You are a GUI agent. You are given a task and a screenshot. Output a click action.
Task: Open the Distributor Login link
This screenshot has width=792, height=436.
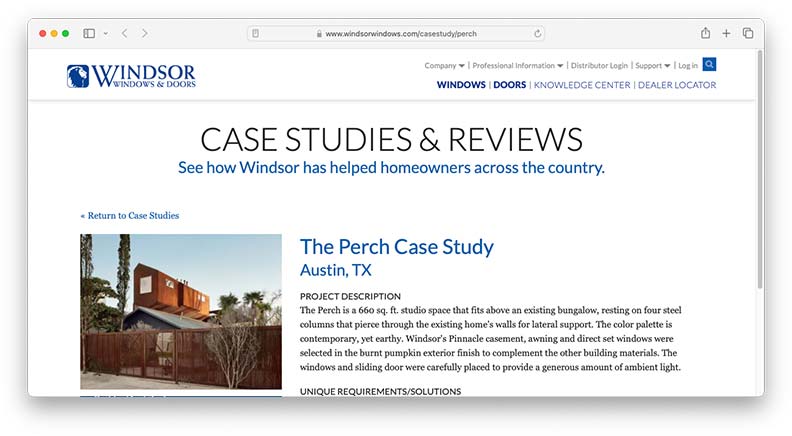point(599,66)
